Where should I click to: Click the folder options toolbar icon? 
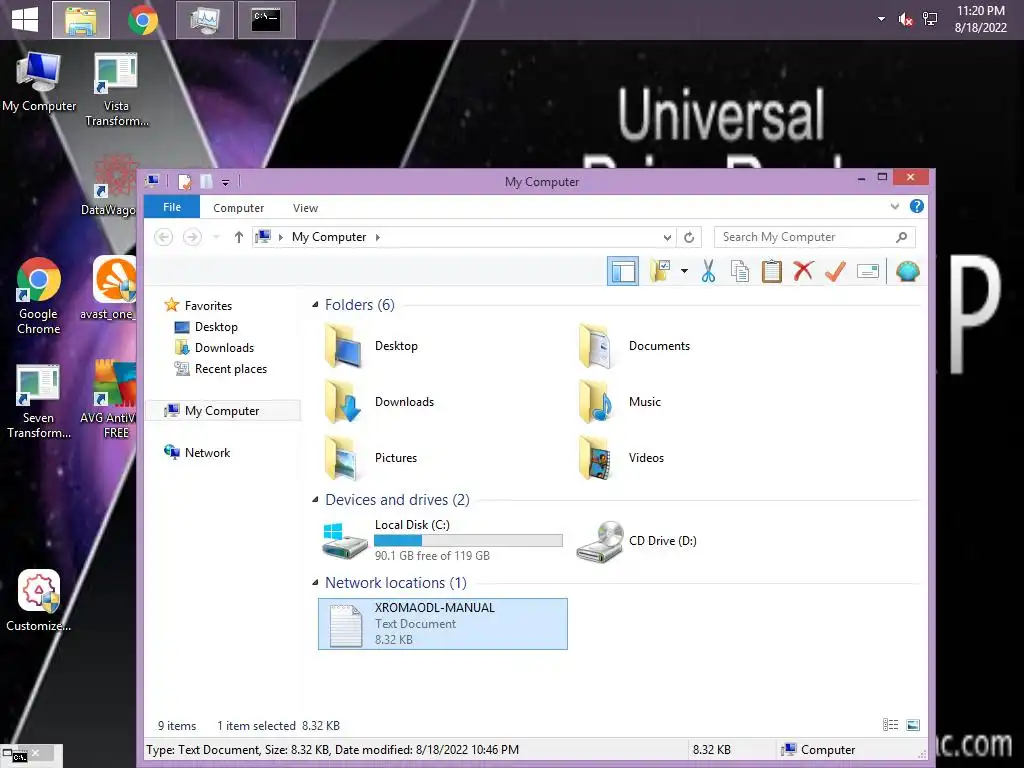click(660, 271)
